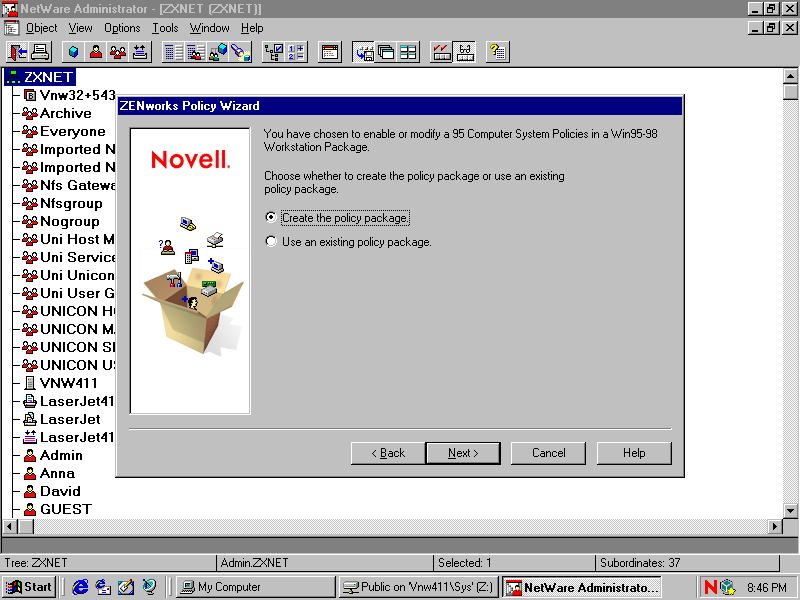Click the Create User icon in toolbar
The width and height of the screenshot is (800, 600).
(95, 52)
